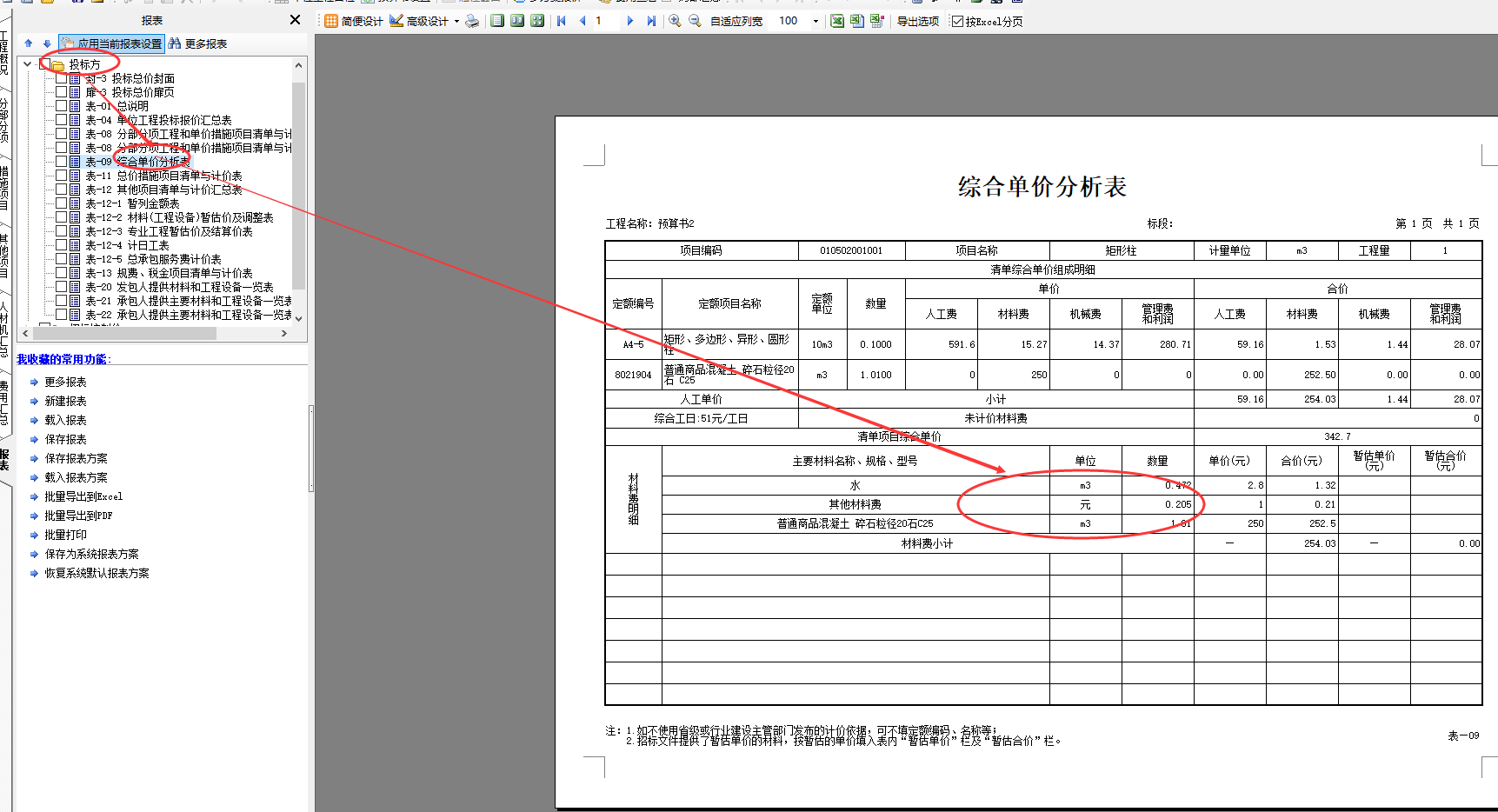
Task: Select report 表-12-2 材料暂估价及调整表
Action: click(x=179, y=217)
